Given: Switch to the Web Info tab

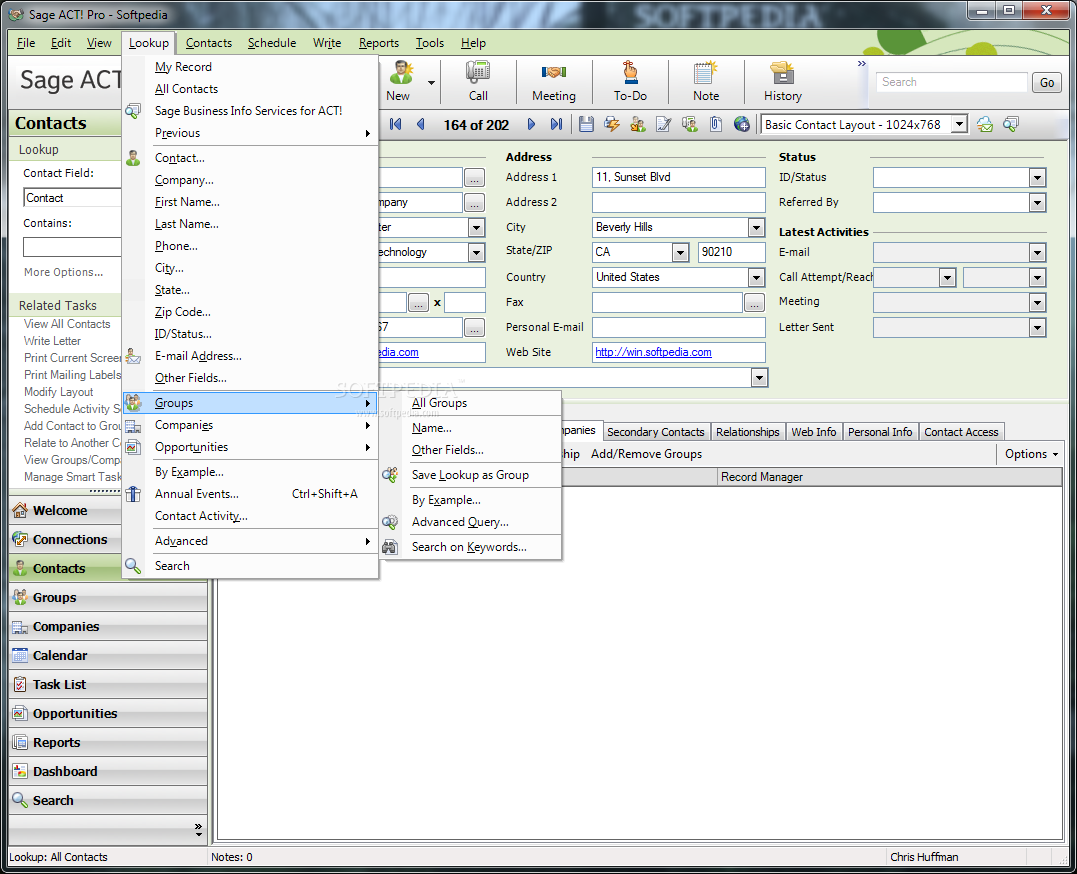Looking at the screenshot, I should tap(813, 432).
